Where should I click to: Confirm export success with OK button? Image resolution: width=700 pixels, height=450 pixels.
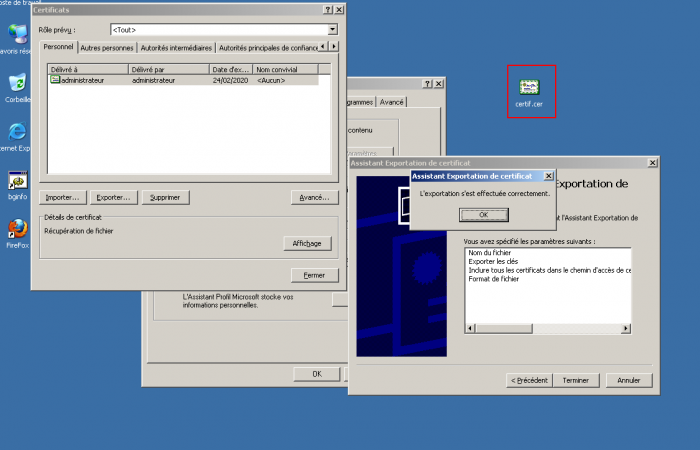pos(483,214)
